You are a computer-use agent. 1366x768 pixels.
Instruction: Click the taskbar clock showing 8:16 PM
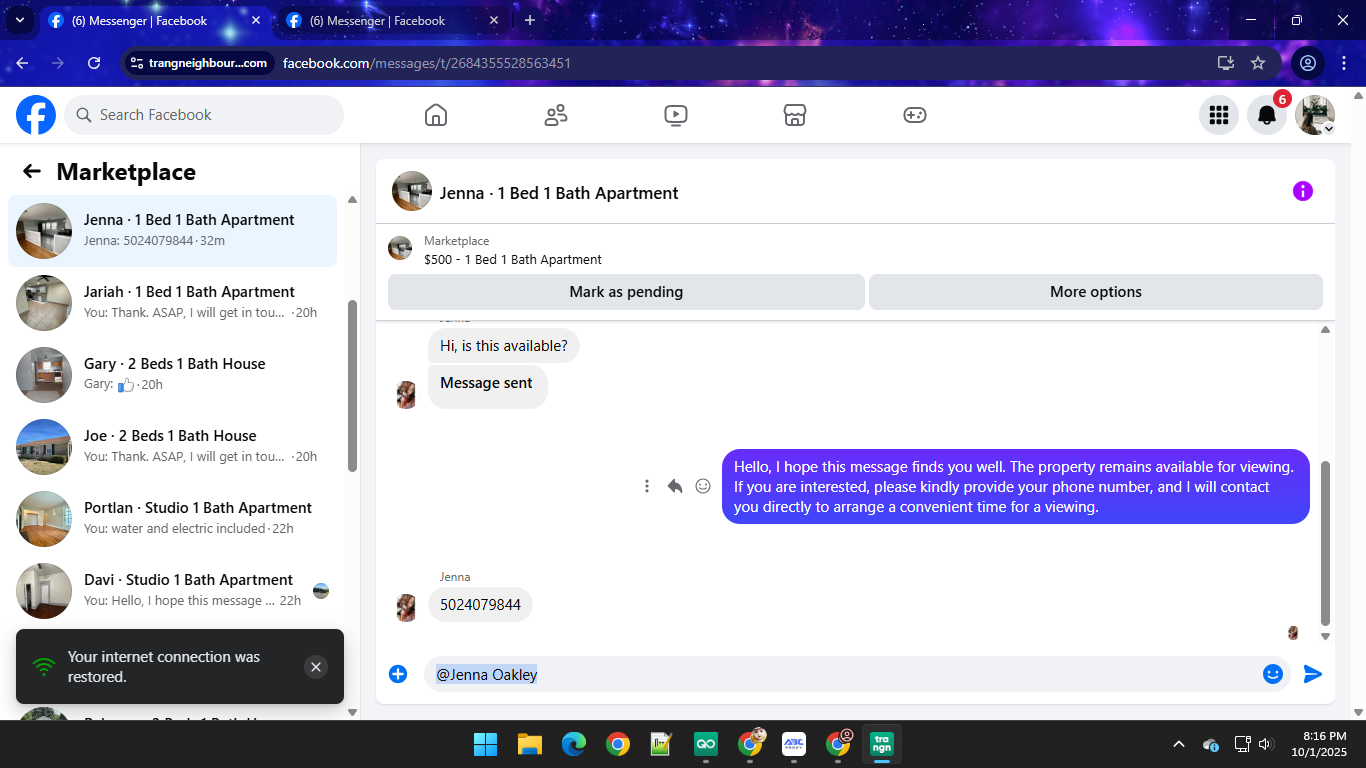click(x=1320, y=744)
